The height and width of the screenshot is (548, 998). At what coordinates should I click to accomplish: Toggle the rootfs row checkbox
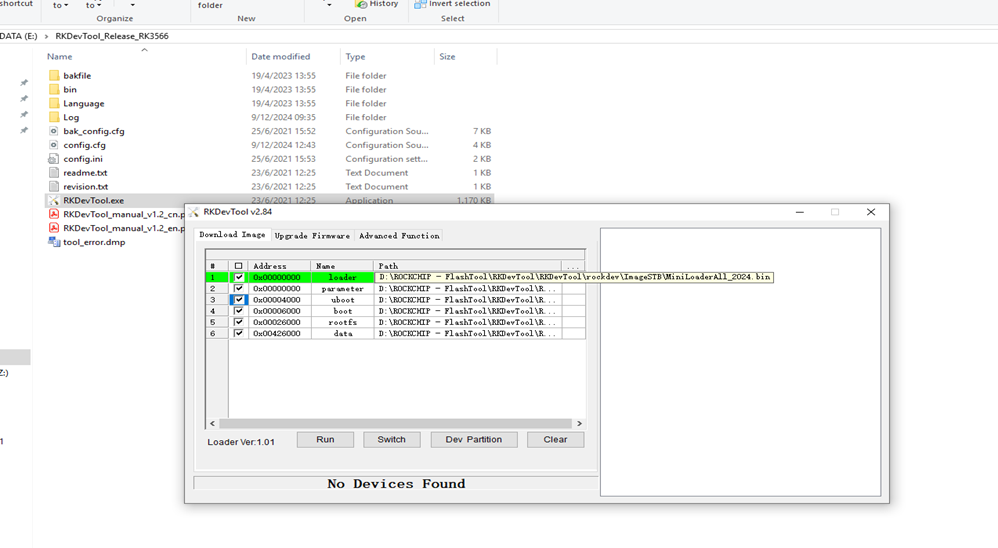coord(238,322)
